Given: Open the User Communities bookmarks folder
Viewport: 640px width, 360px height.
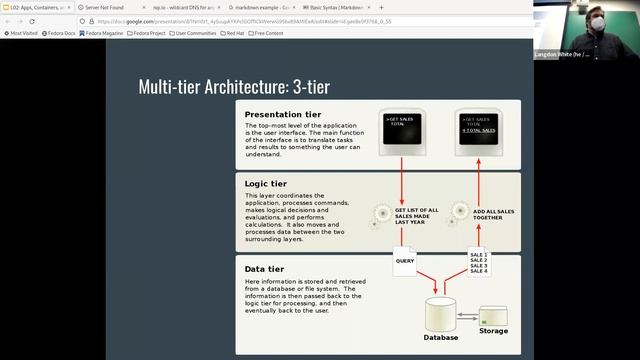Looking at the screenshot, I should coord(193,33).
